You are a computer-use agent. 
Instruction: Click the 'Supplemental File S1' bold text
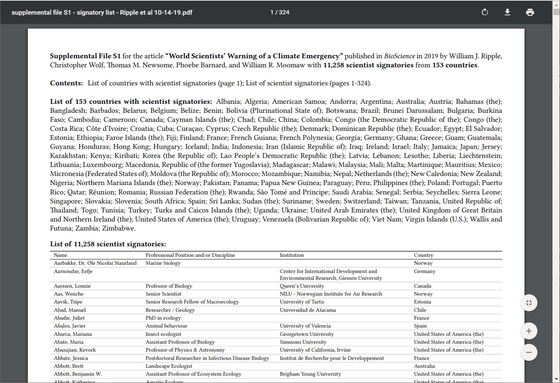[85, 56]
